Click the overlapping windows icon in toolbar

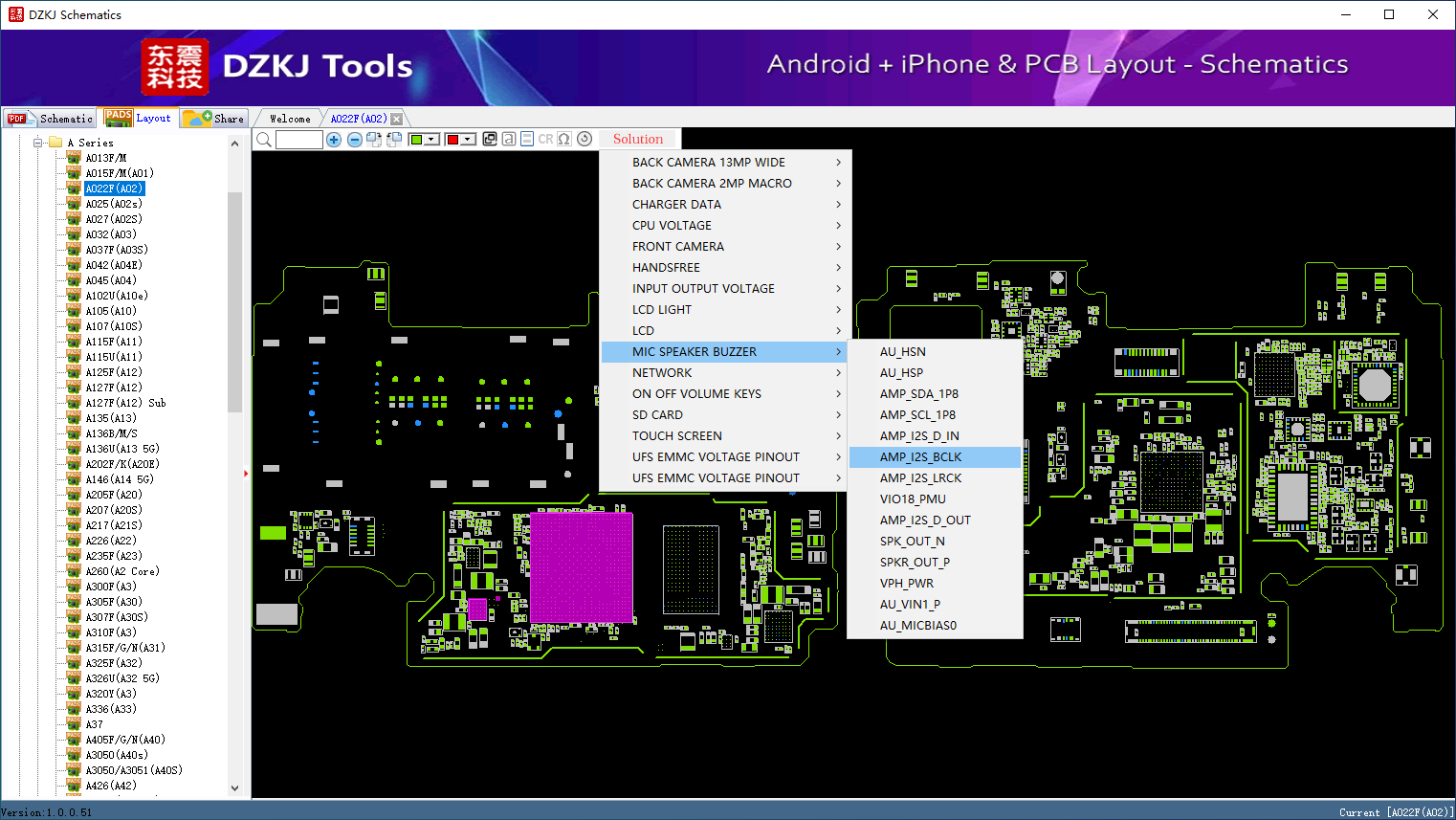[490, 139]
